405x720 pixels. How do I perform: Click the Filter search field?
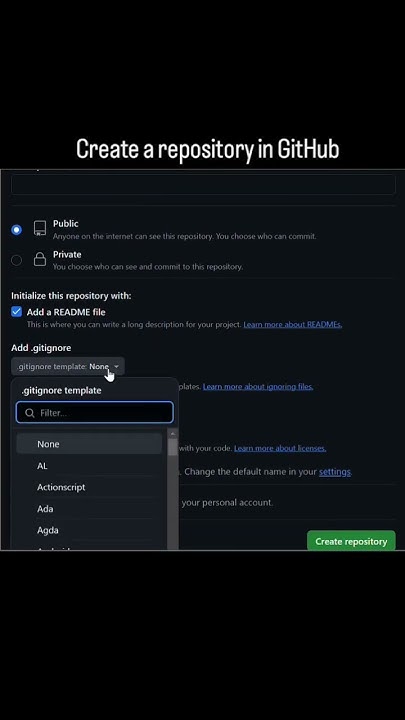95,412
